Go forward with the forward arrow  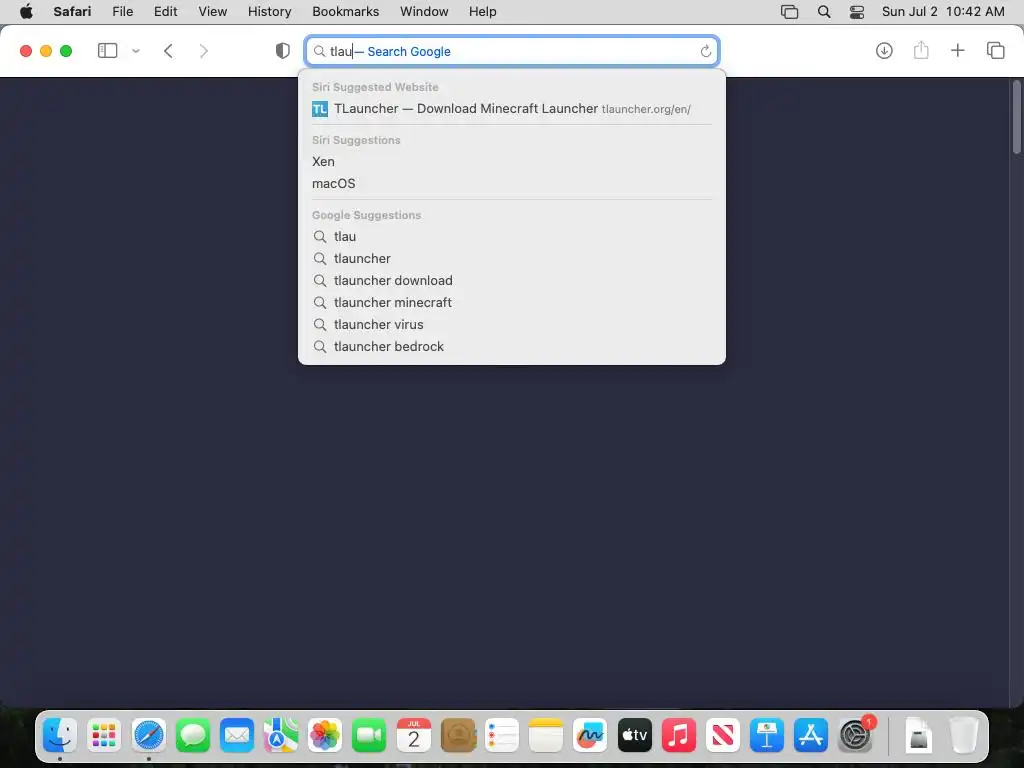coord(204,51)
